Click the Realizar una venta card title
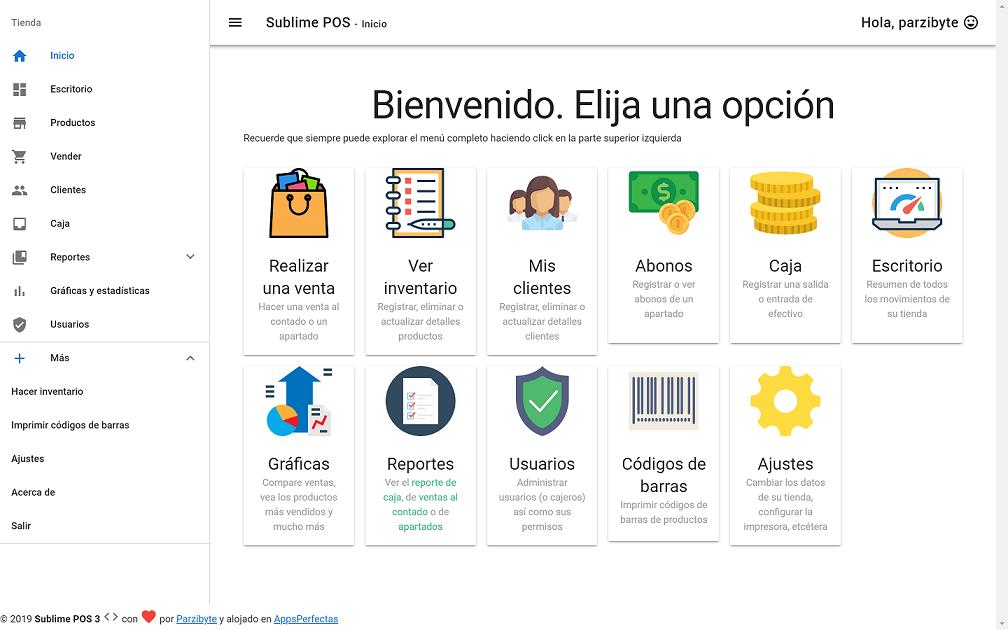 coord(298,277)
